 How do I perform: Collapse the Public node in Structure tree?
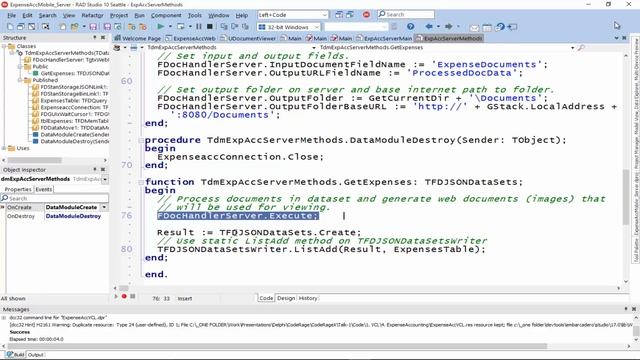tap(20, 67)
